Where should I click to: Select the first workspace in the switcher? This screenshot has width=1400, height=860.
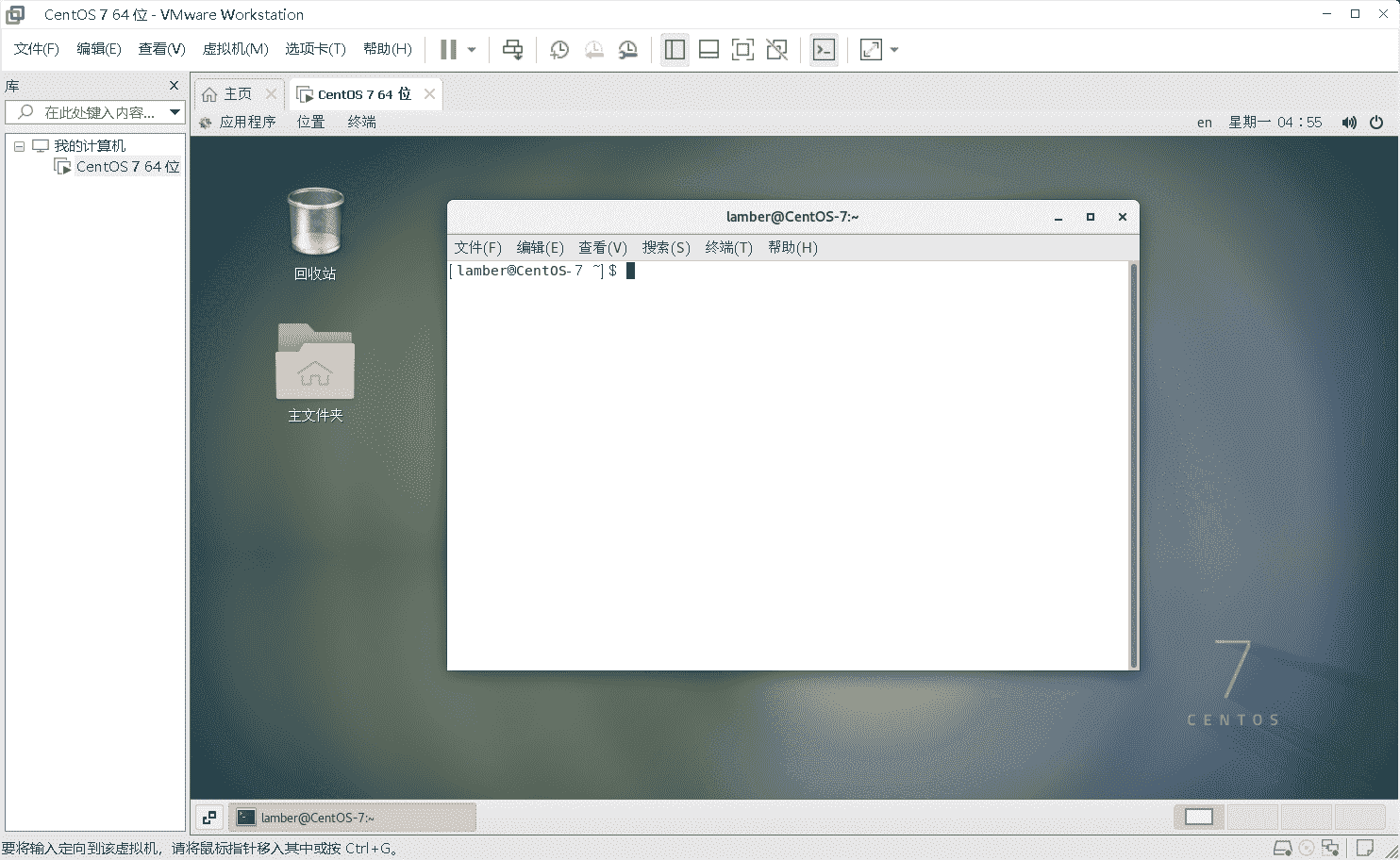pyautogui.click(x=1199, y=818)
